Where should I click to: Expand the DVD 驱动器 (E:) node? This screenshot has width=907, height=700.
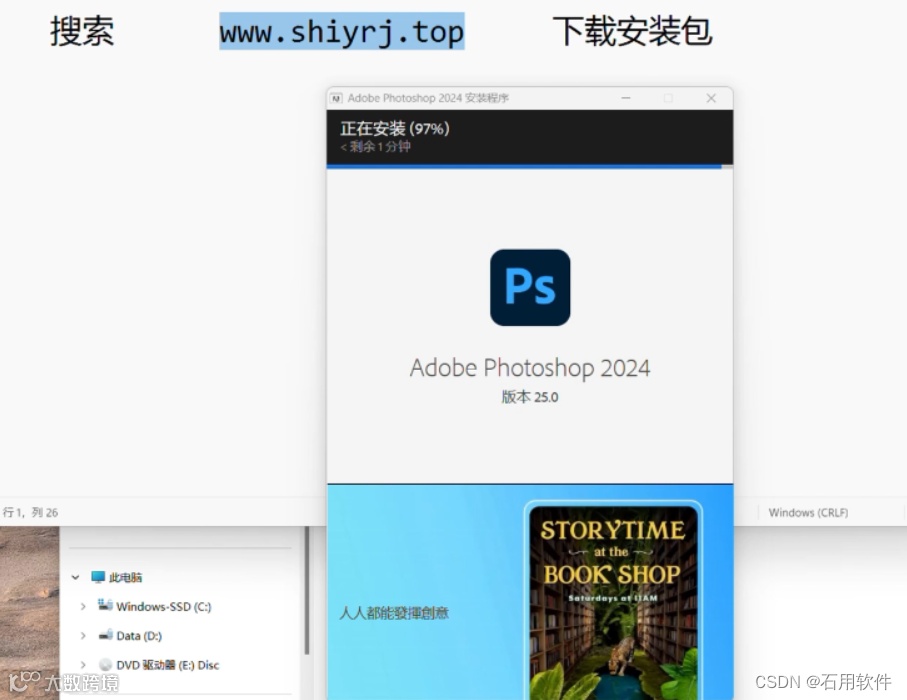coord(83,665)
